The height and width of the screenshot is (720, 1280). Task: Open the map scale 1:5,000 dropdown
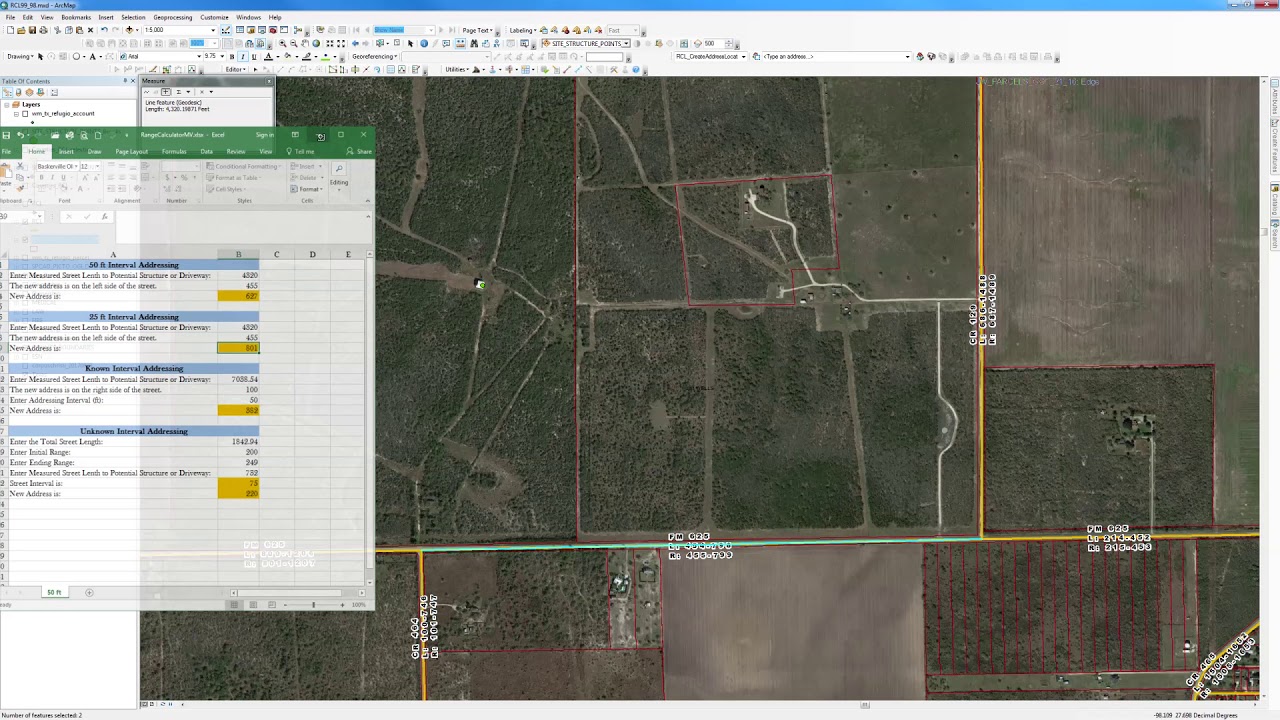213,30
